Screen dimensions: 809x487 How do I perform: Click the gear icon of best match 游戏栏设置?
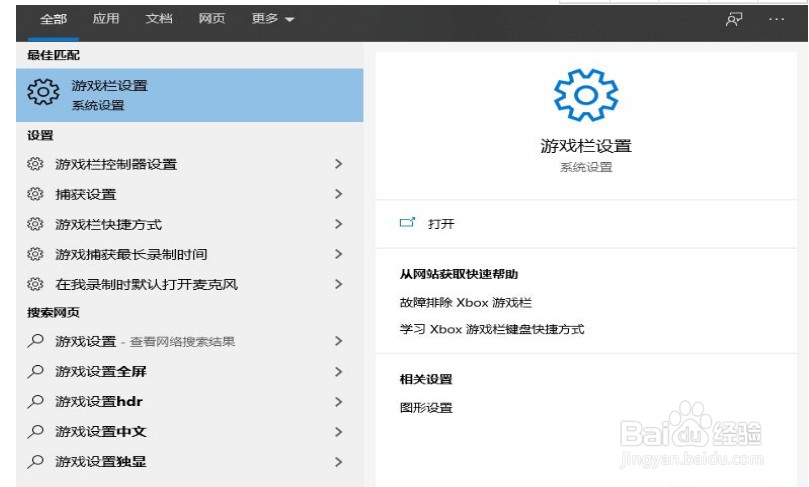coord(43,92)
